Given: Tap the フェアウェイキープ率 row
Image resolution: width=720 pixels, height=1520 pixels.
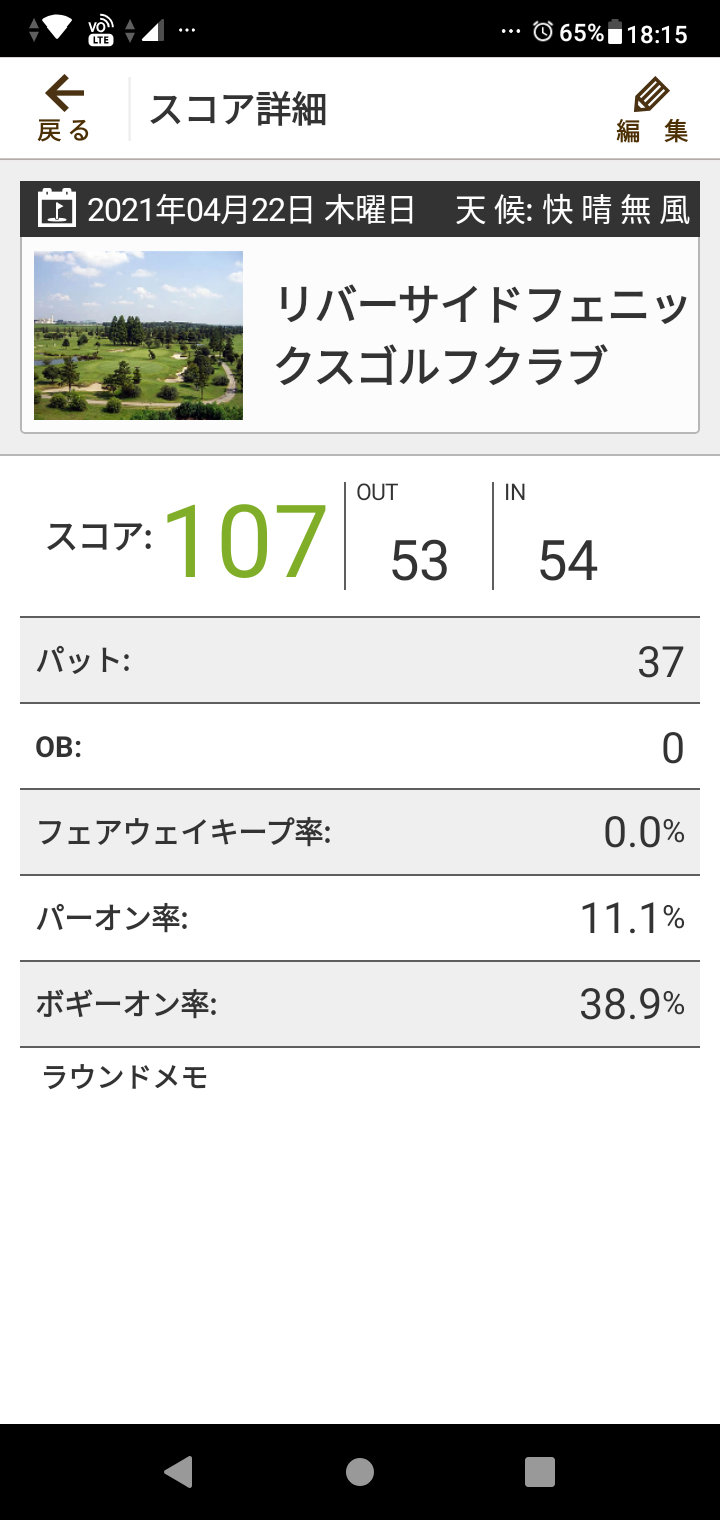Looking at the screenshot, I should coord(360,832).
